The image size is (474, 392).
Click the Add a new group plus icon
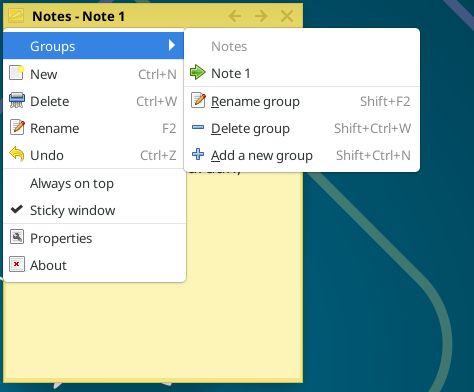click(x=198, y=154)
